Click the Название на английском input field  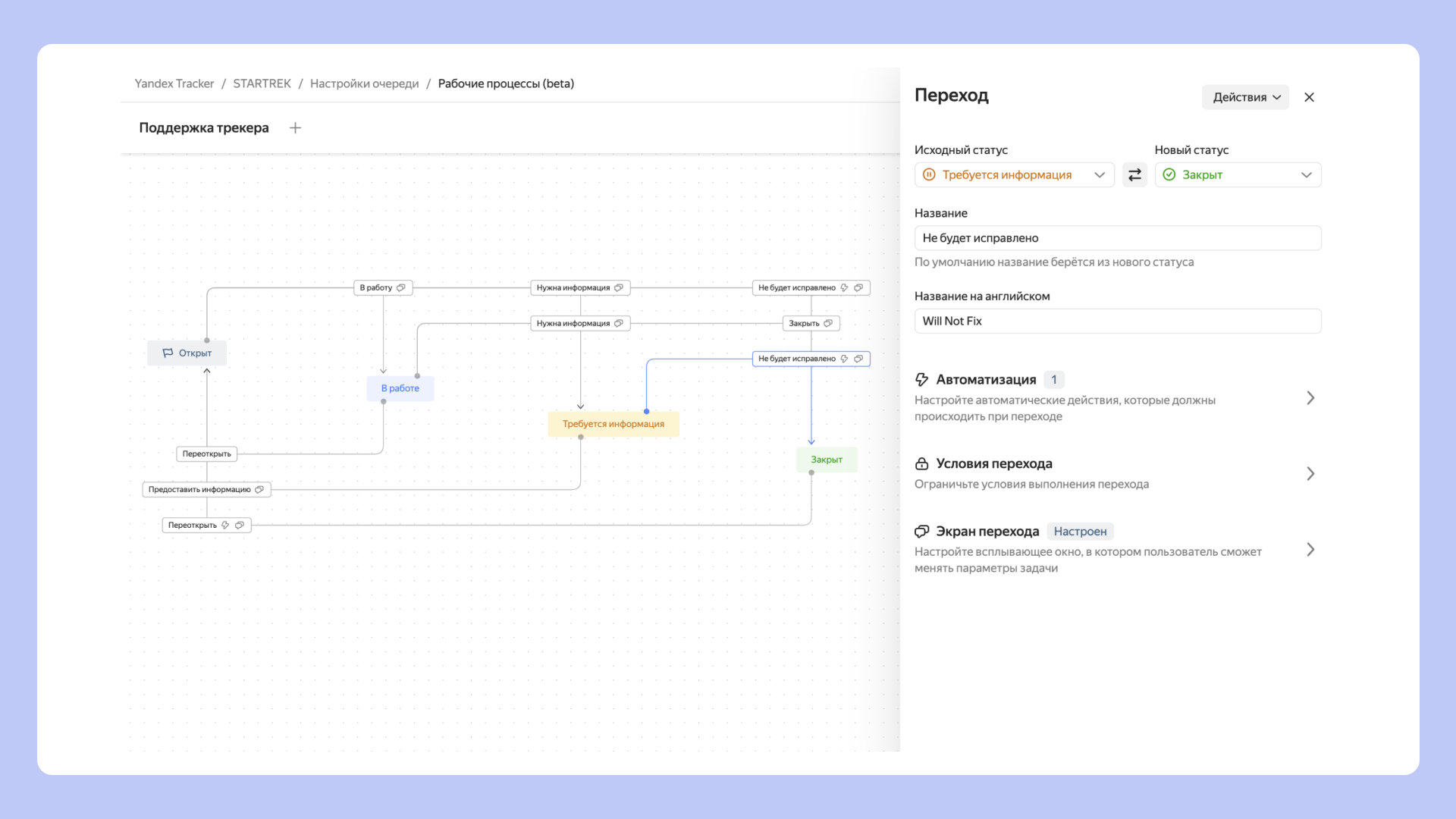point(1117,321)
